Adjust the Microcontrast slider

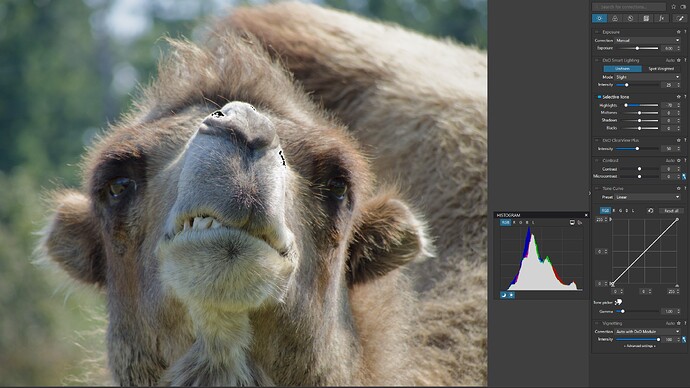coord(639,176)
